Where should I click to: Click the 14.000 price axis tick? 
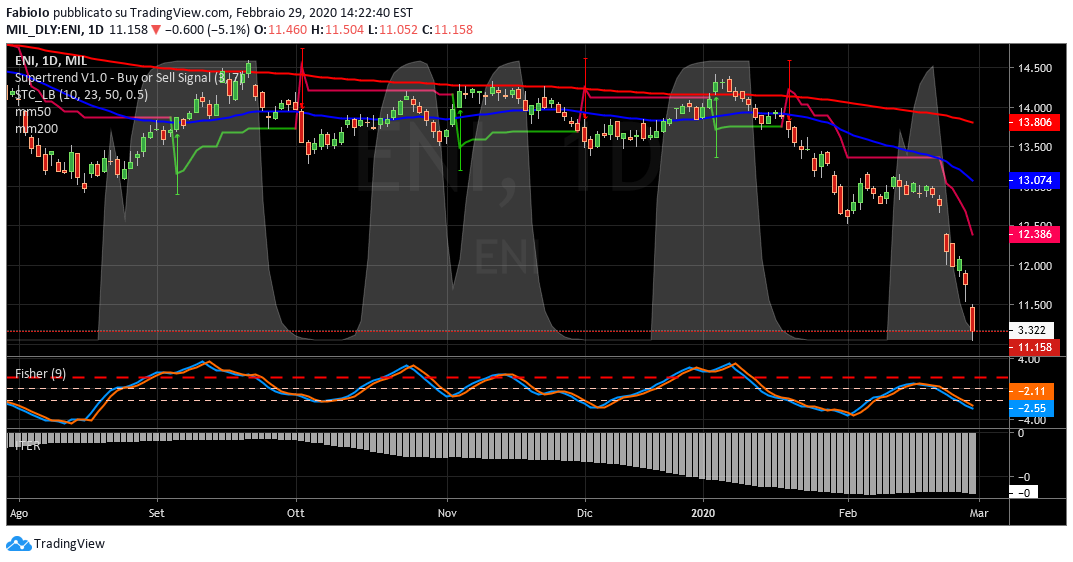[1035, 108]
